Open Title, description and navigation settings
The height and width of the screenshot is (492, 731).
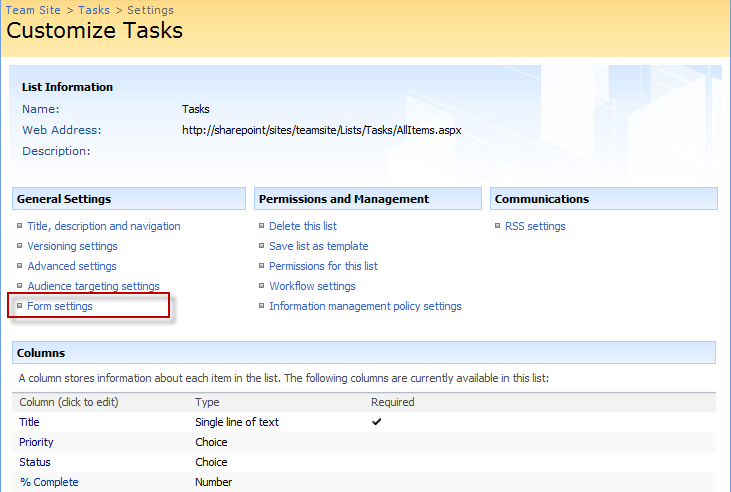(103, 226)
